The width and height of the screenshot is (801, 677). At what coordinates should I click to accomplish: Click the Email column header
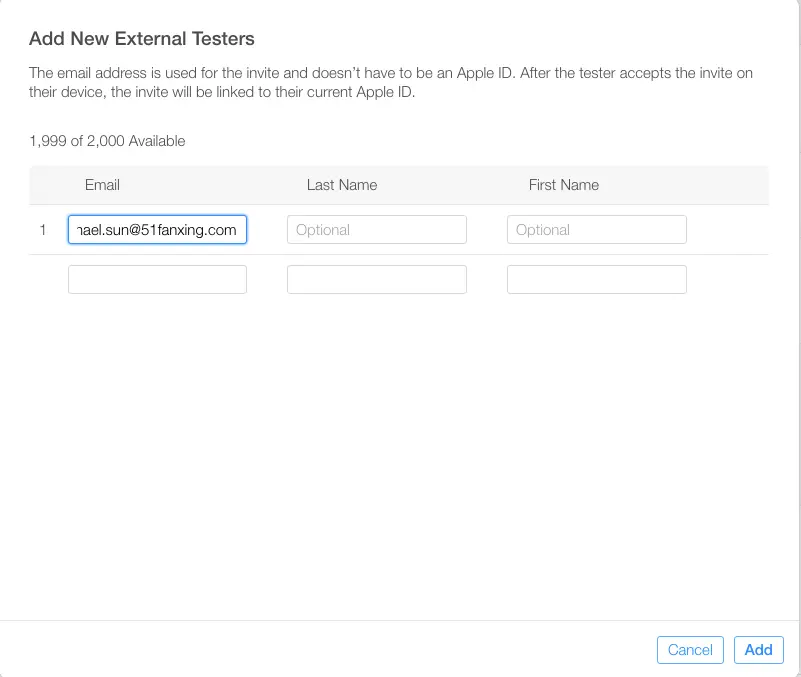point(102,185)
